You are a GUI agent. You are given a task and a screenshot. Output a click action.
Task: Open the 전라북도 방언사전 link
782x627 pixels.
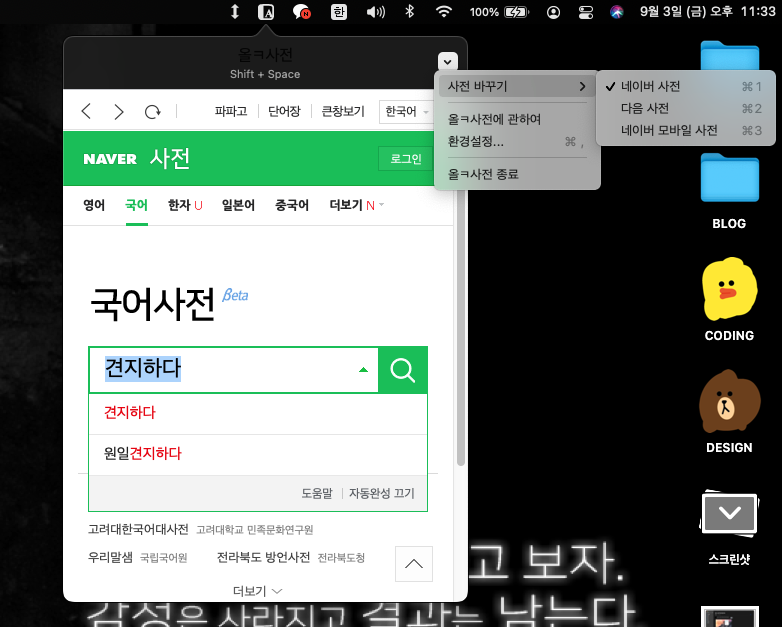pos(263,557)
